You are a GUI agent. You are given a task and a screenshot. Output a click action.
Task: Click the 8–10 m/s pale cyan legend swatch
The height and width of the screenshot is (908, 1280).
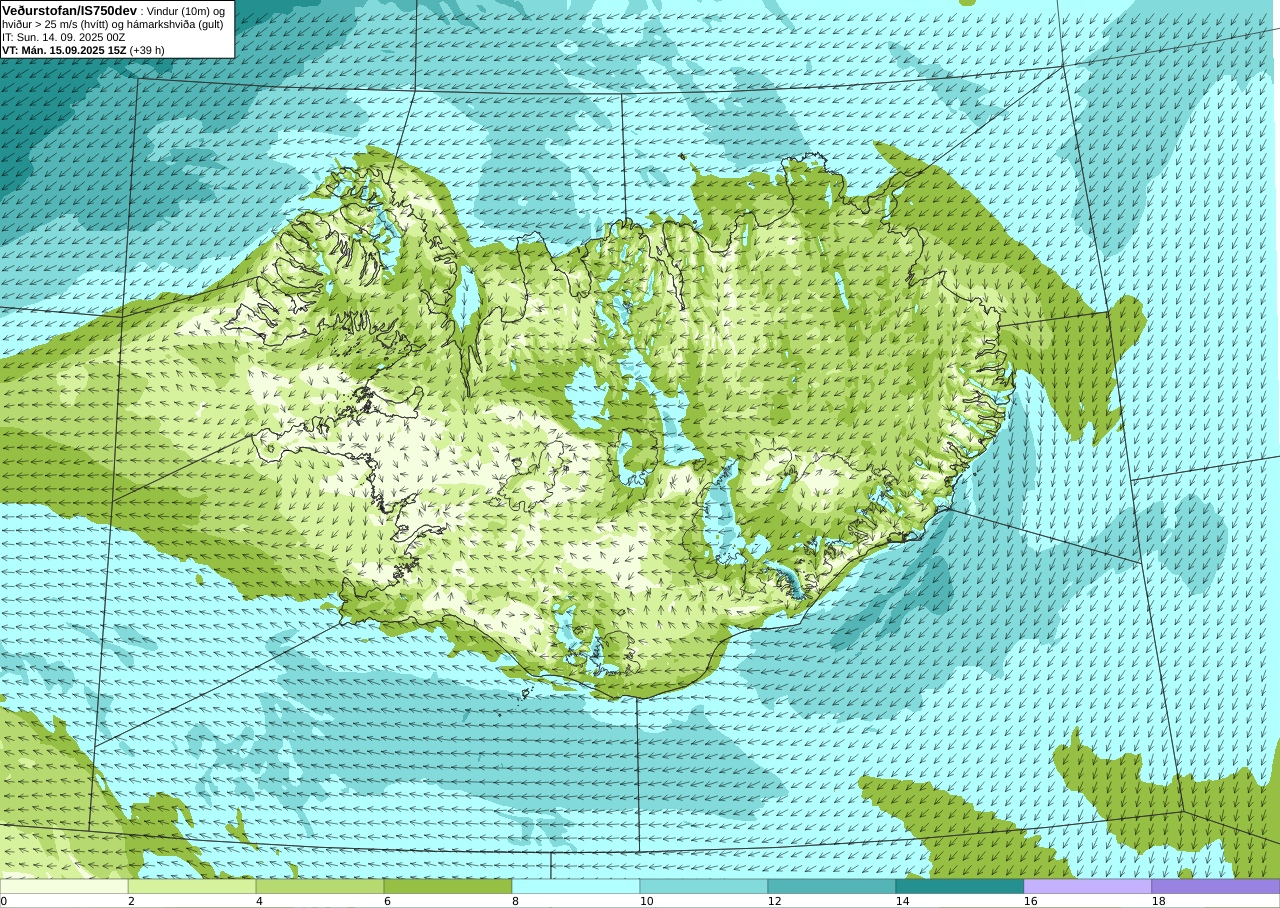tap(576, 886)
